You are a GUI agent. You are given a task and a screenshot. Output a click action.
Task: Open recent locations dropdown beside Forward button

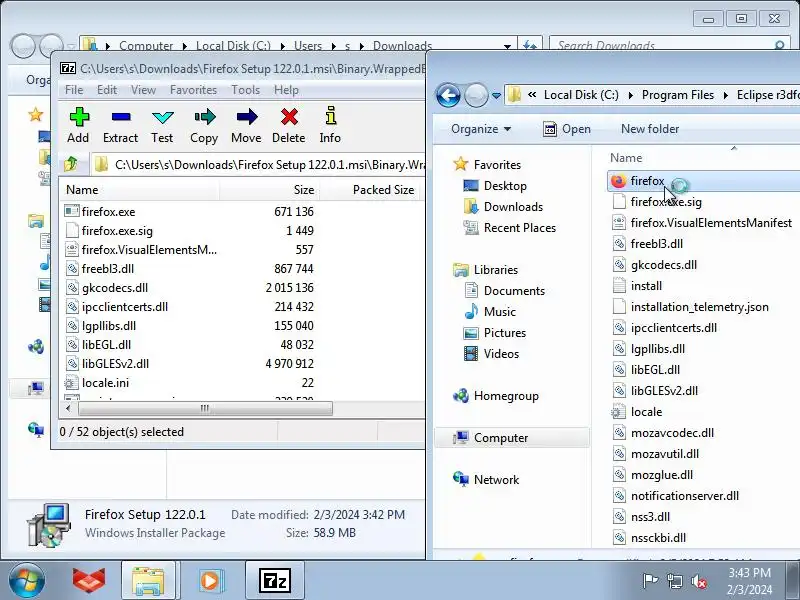pyautogui.click(x=496, y=95)
